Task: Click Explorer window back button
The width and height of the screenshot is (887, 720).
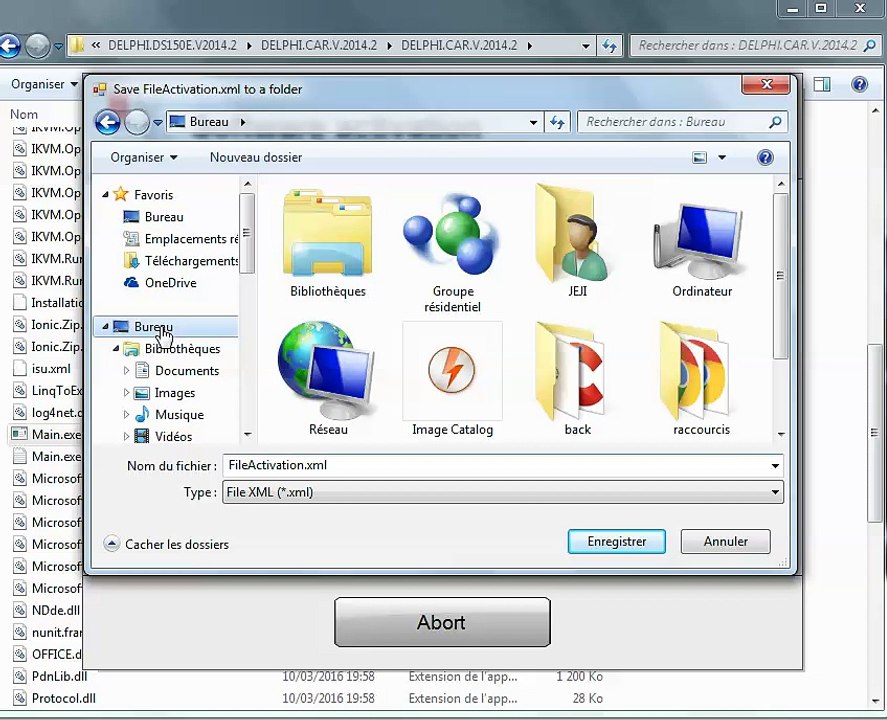Action: pyautogui.click(x=8, y=46)
